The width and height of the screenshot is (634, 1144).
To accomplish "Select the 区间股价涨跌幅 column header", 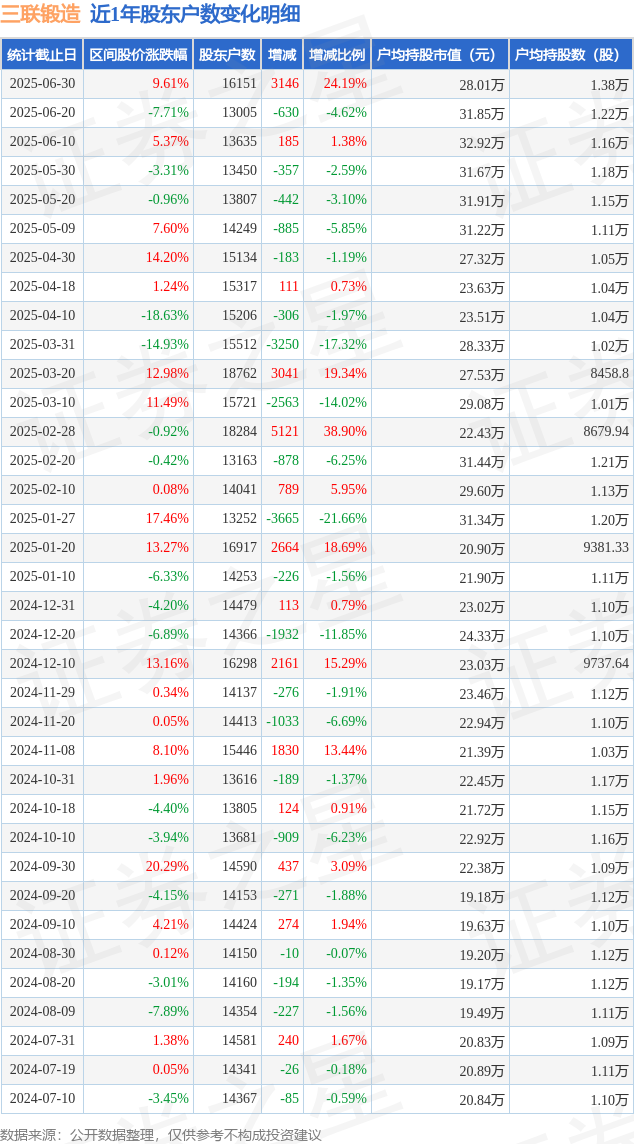I will [139, 55].
